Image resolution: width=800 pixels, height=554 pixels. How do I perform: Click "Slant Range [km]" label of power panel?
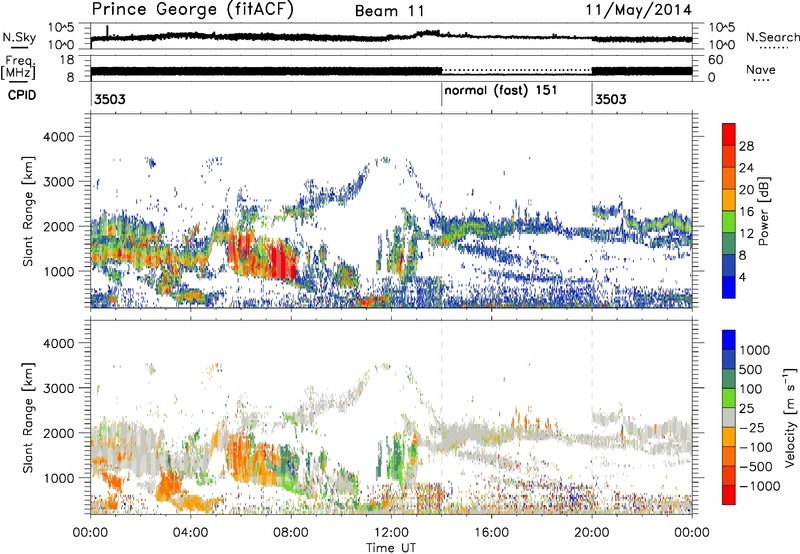pos(28,211)
